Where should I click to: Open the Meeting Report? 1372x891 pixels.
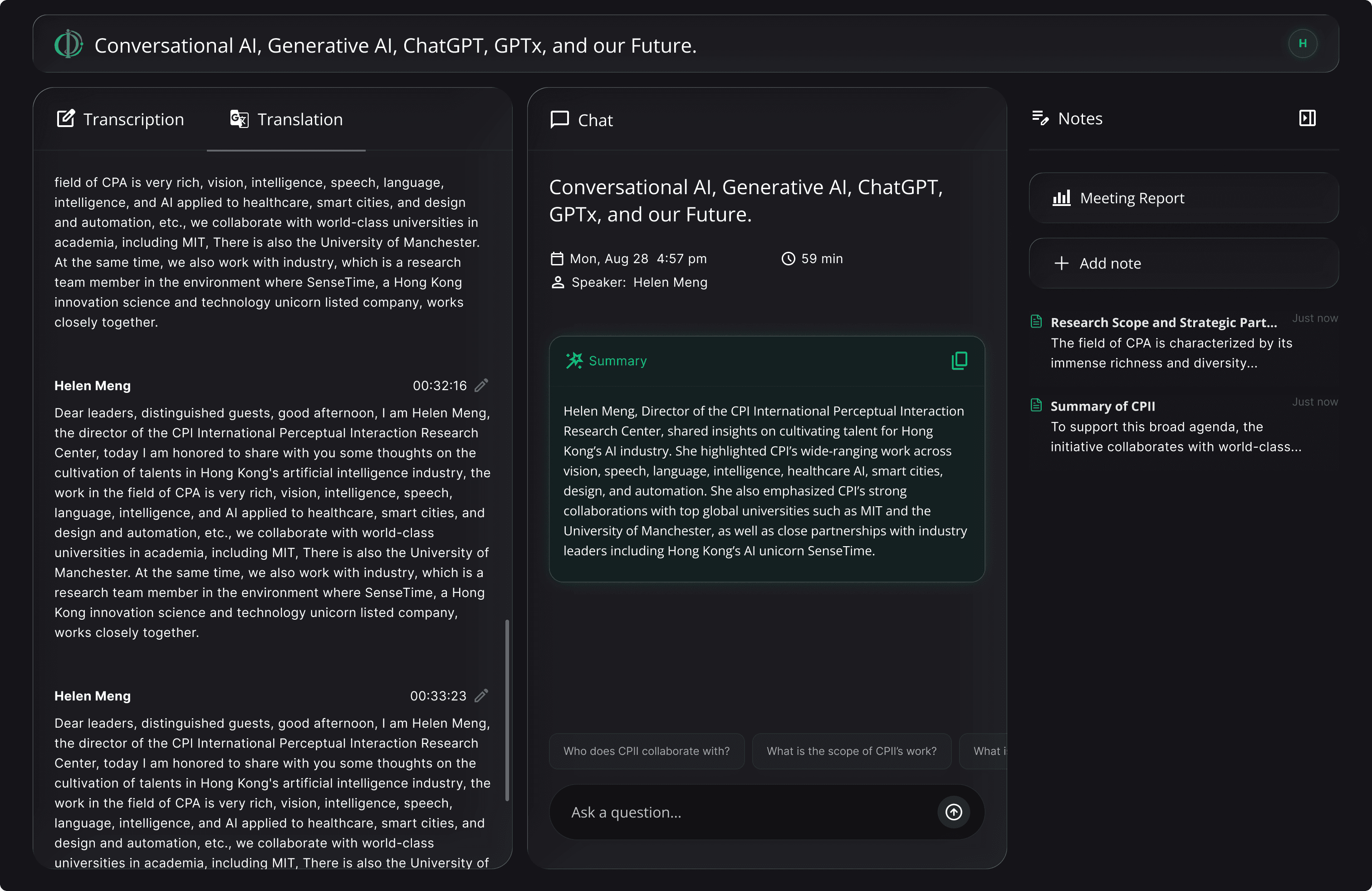[x=1184, y=198]
